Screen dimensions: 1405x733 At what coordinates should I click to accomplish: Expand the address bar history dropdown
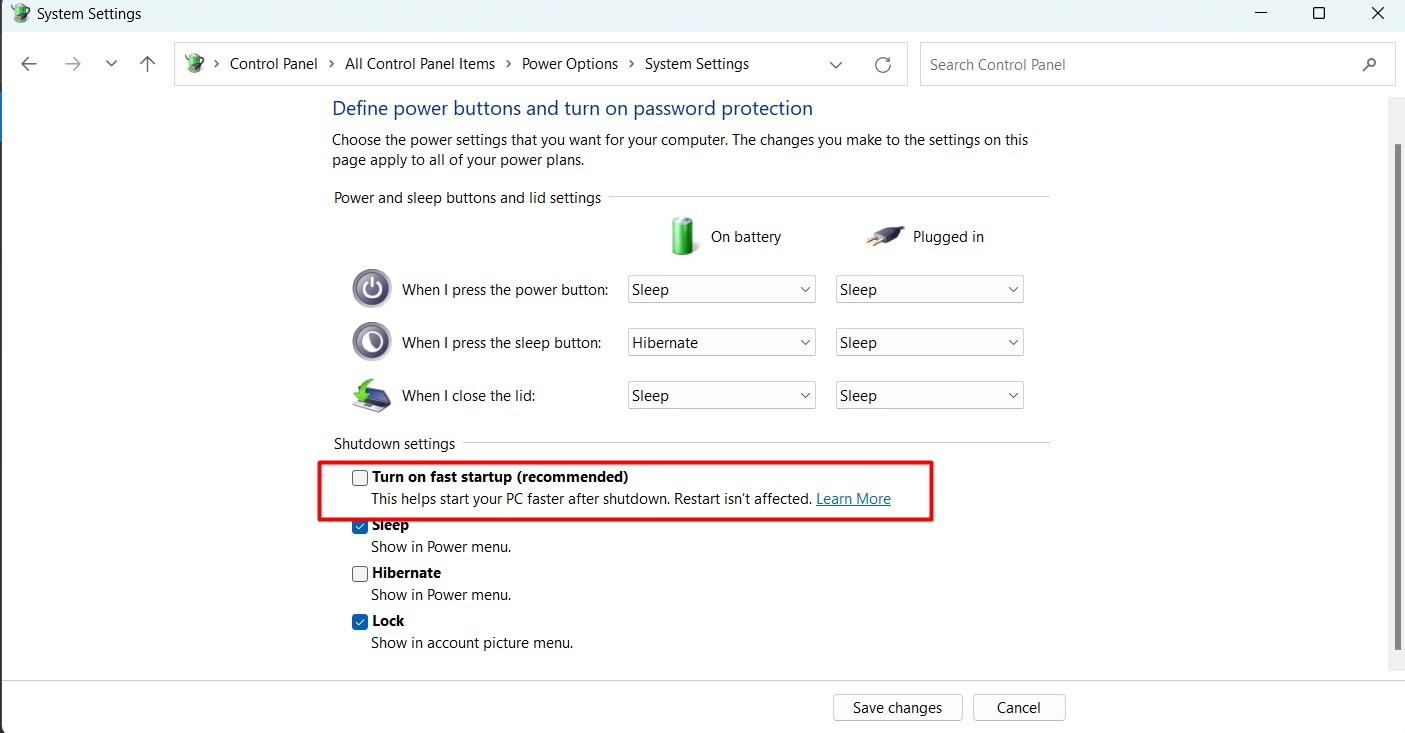coord(836,64)
